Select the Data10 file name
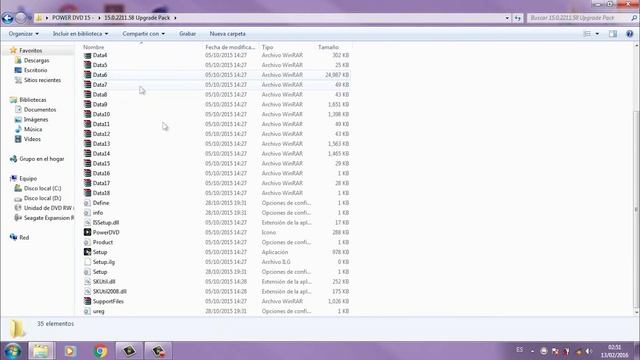 point(101,114)
